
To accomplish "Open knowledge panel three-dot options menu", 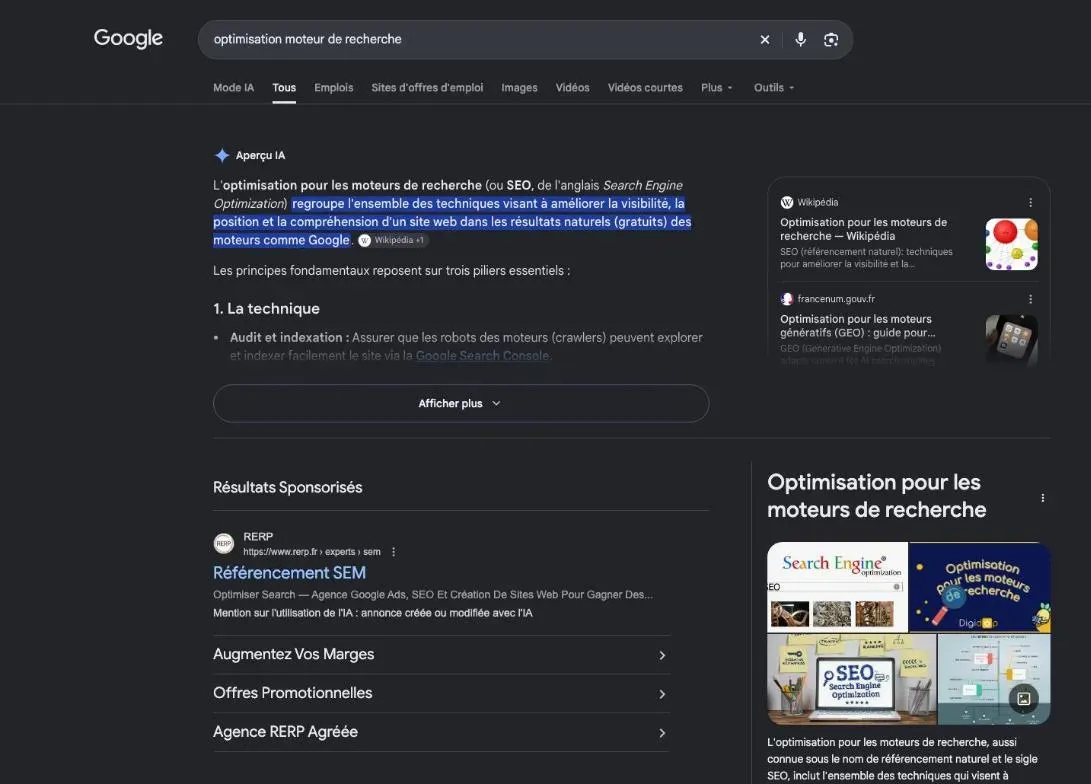I will 1042,498.
